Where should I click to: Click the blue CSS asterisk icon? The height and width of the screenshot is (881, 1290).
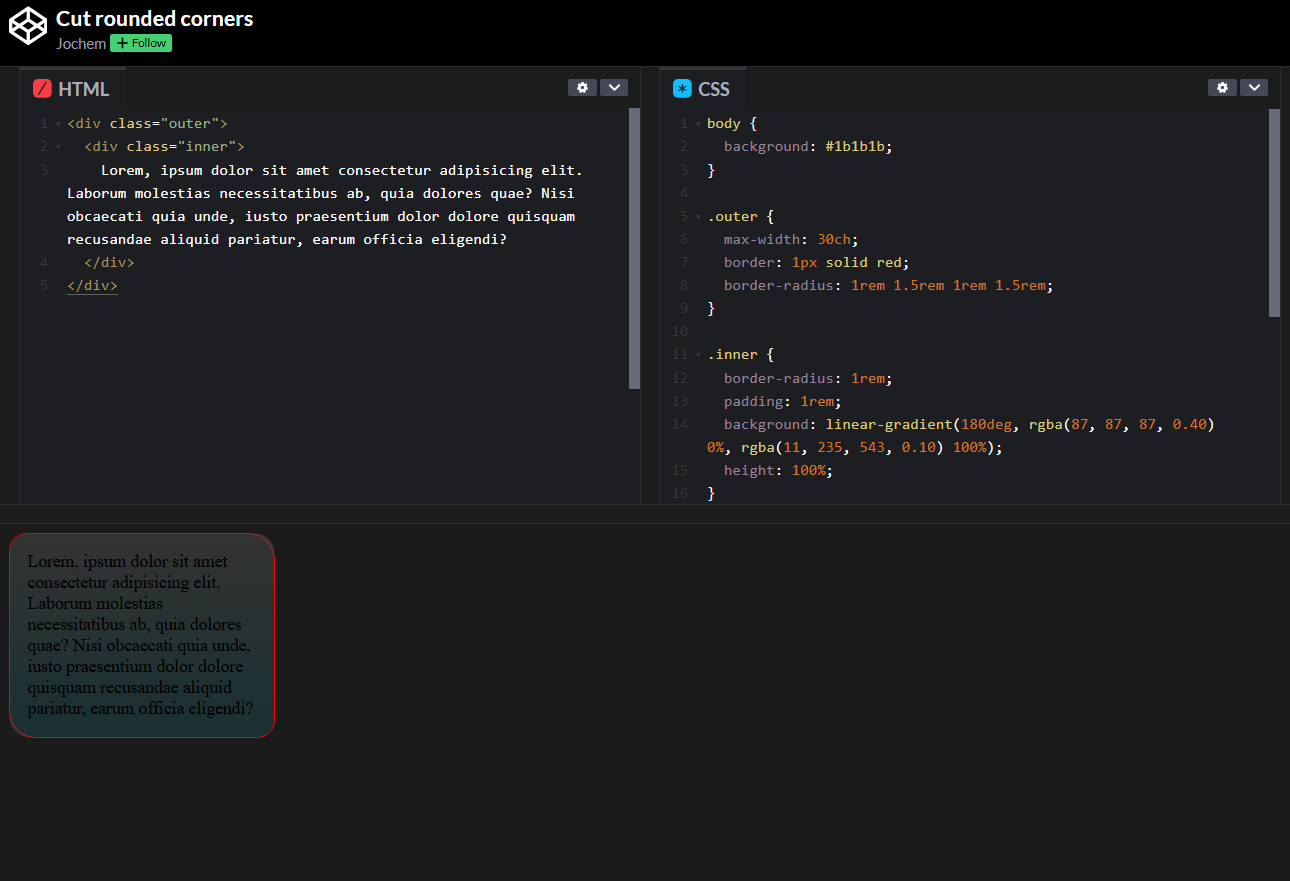click(682, 88)
